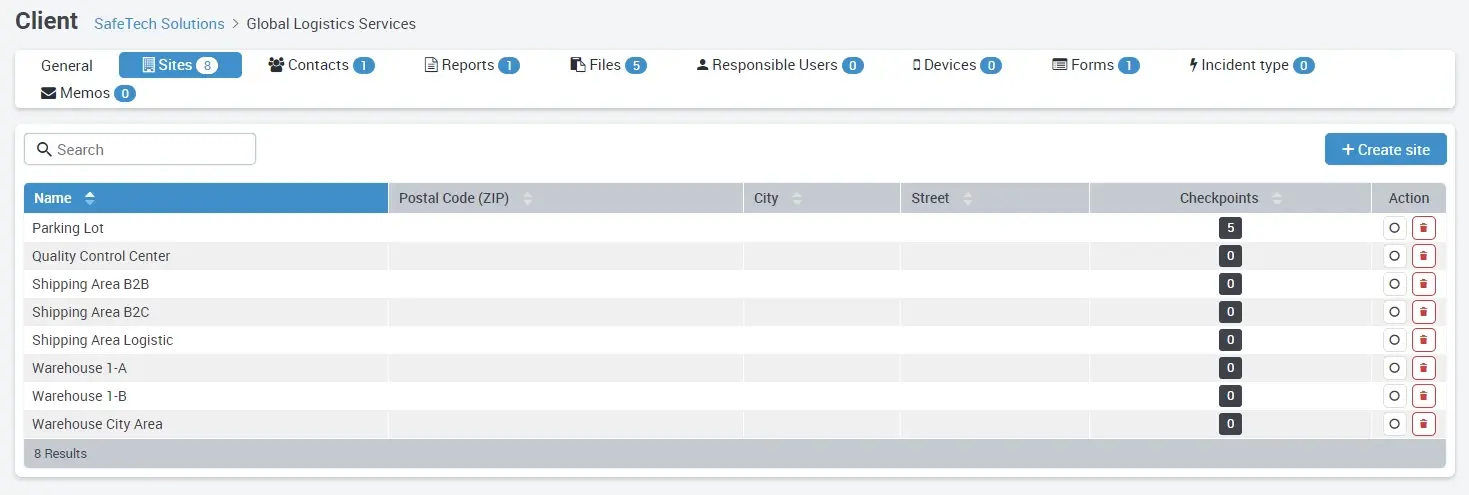Screen dimensions: 1469x495
Task: Delete the Warehouse 1-B site
Action: [1423, 396]
